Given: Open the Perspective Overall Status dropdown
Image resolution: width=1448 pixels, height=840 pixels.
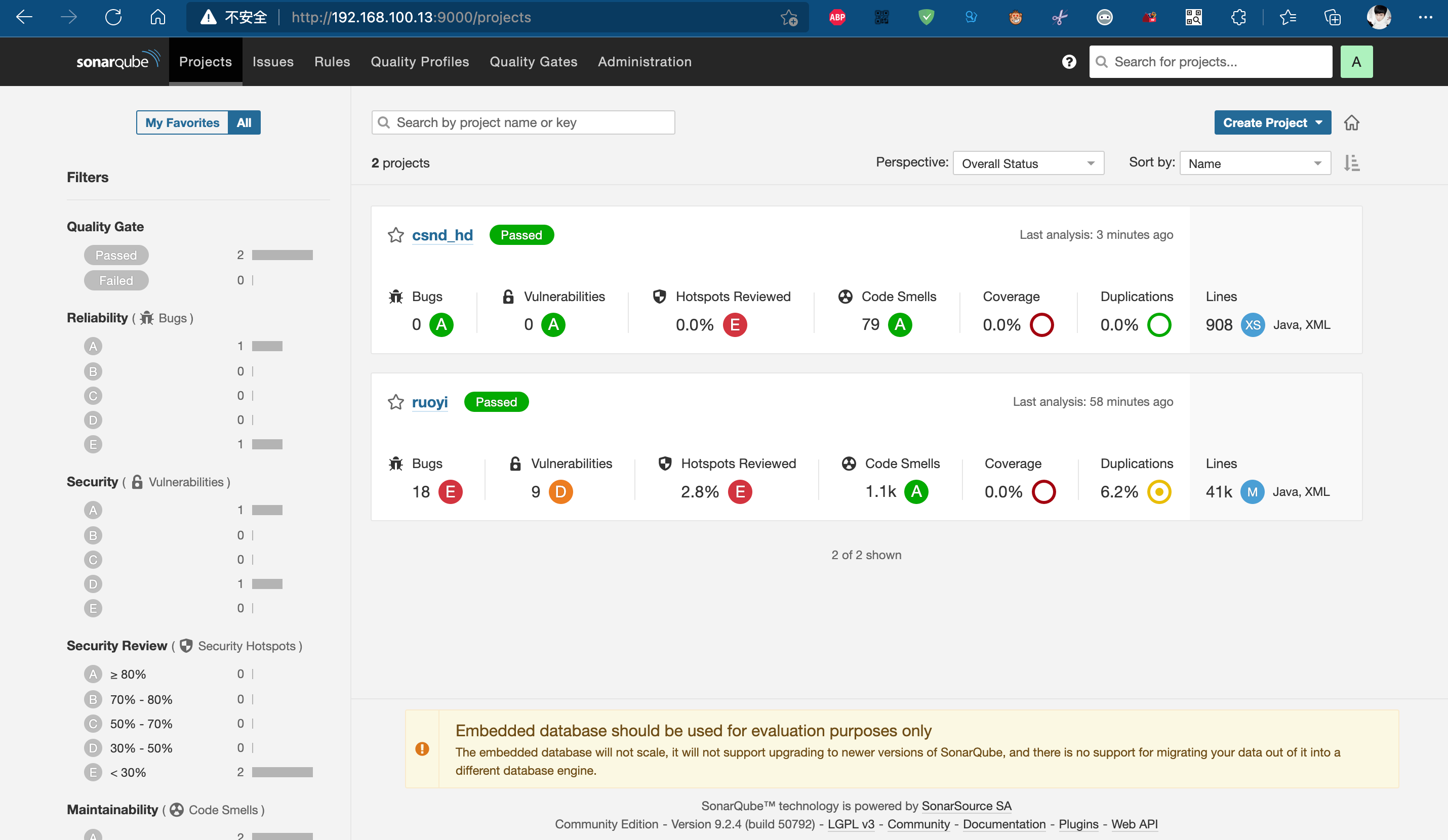Looking at the screenshot, I should click(x=1028, y=163).
